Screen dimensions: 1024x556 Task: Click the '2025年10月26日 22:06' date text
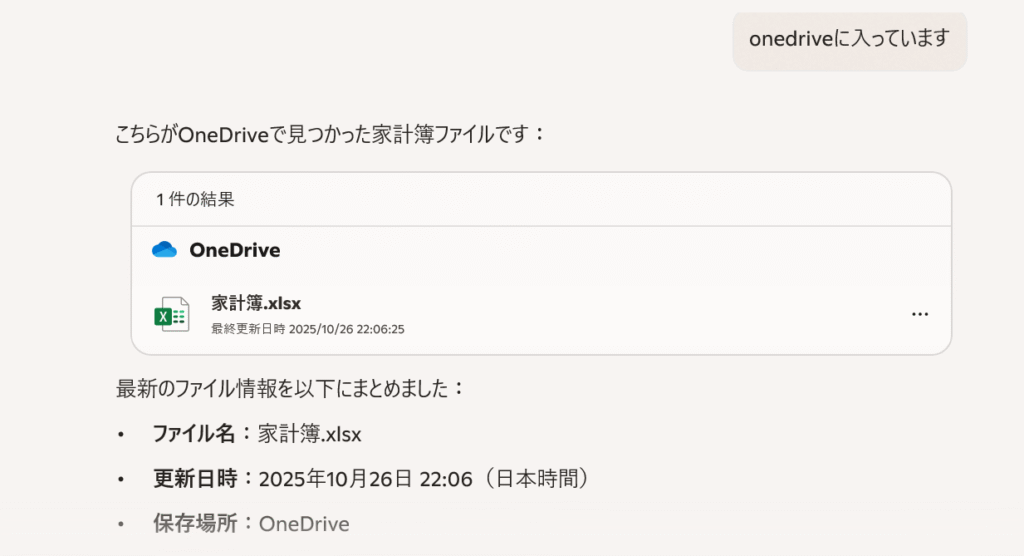tap(365, 479)
